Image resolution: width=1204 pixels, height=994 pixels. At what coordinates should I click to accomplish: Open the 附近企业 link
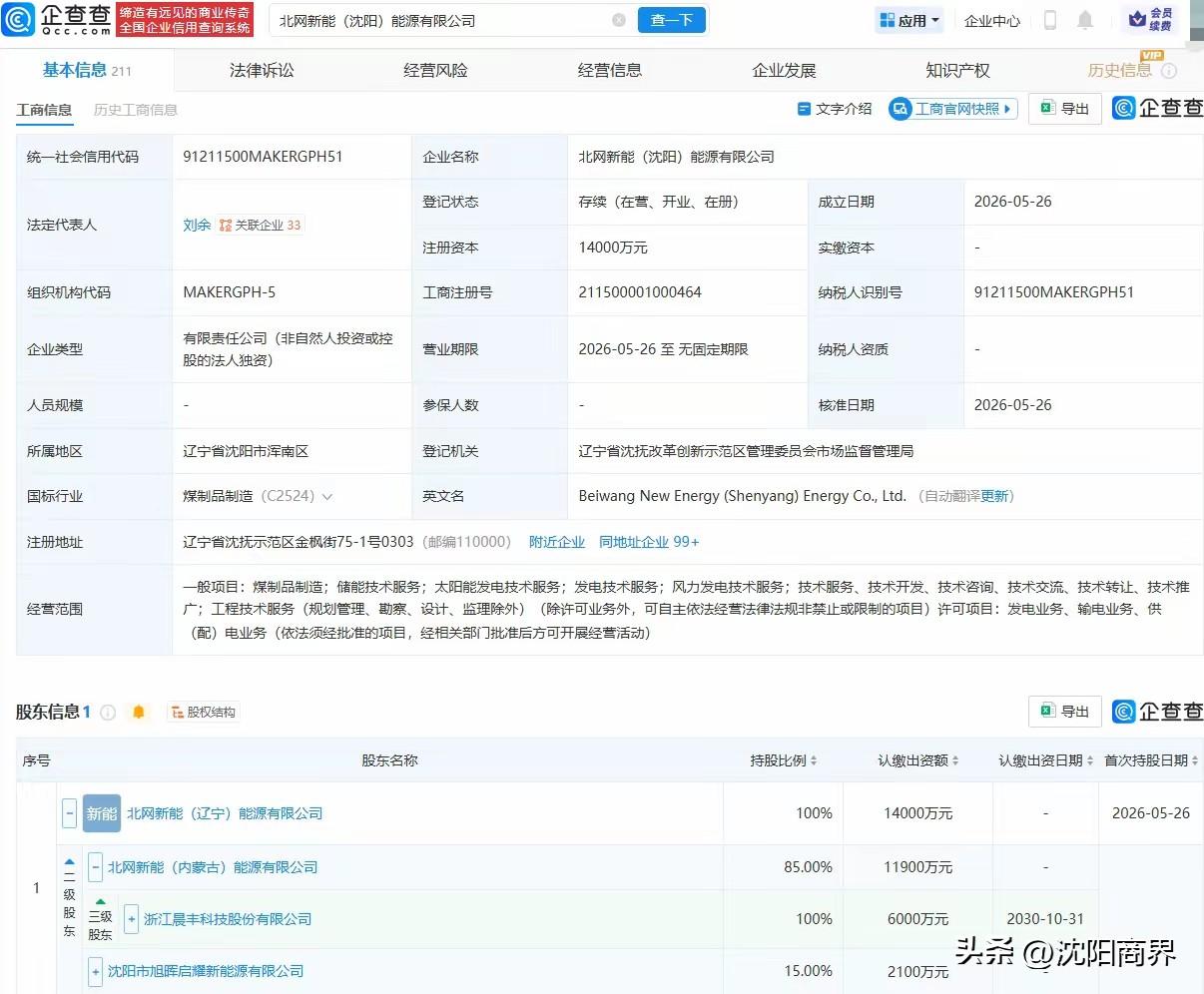coord(557,542)
